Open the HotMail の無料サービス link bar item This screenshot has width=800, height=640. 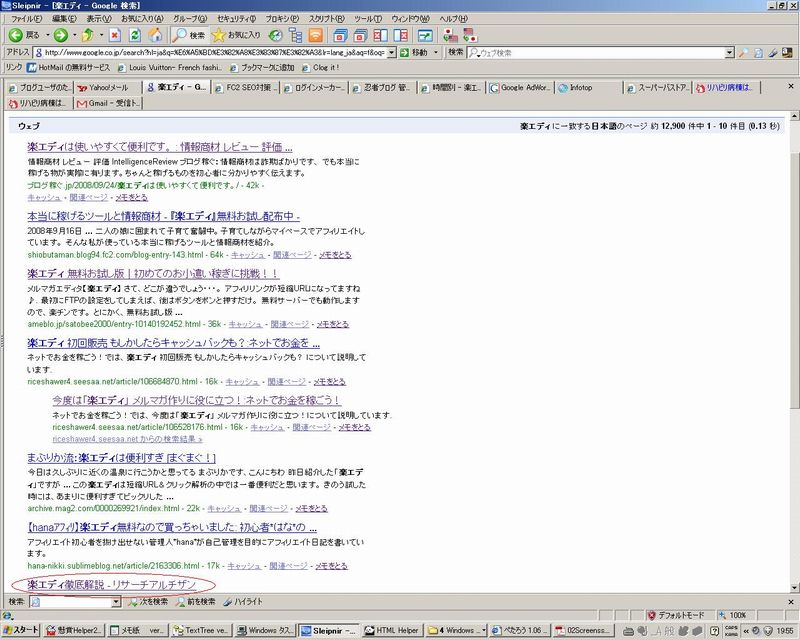point(68,67)
